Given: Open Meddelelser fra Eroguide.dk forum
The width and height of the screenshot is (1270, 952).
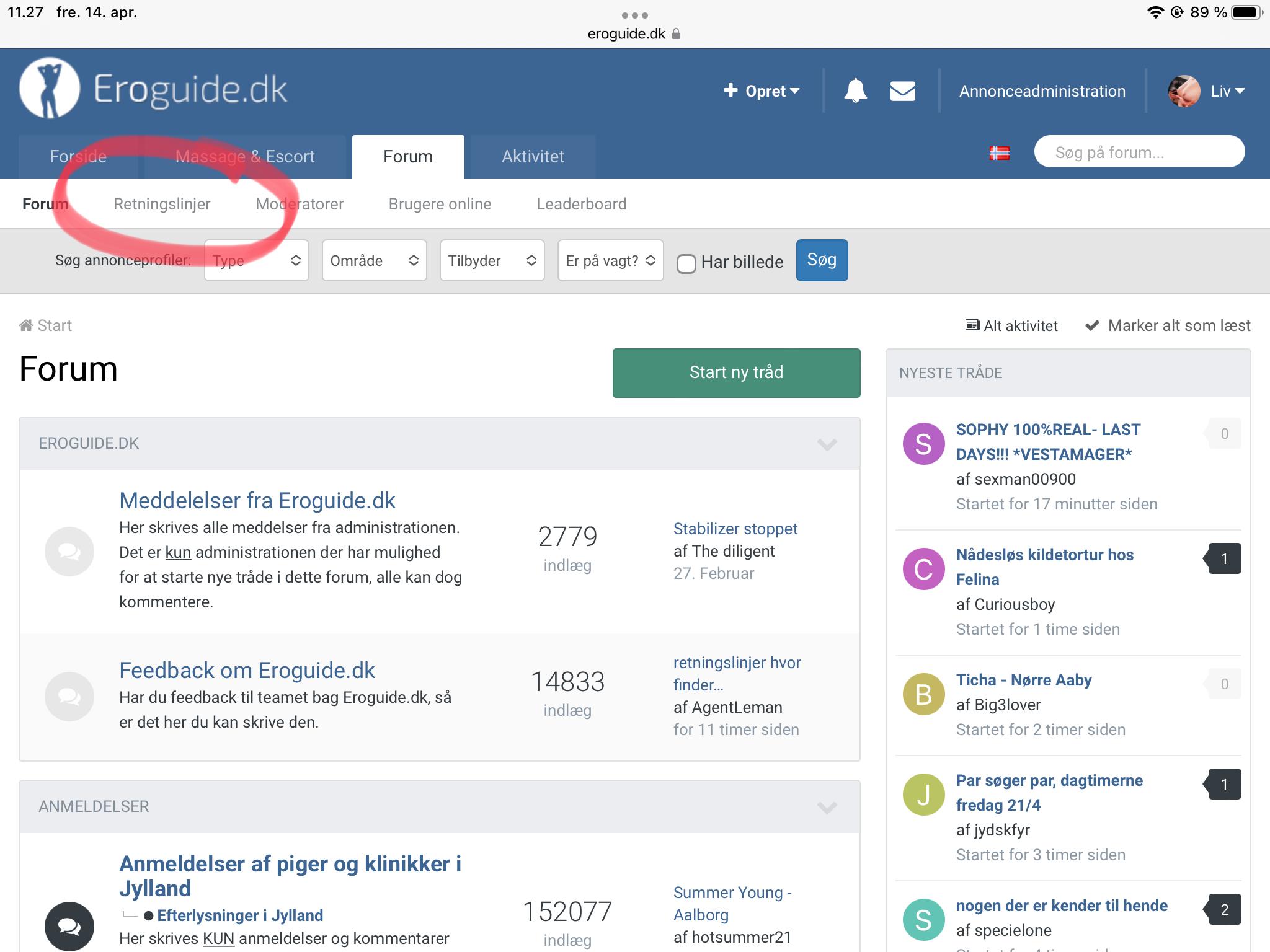Looking at the screenshot, I should (x=257, y=500).
